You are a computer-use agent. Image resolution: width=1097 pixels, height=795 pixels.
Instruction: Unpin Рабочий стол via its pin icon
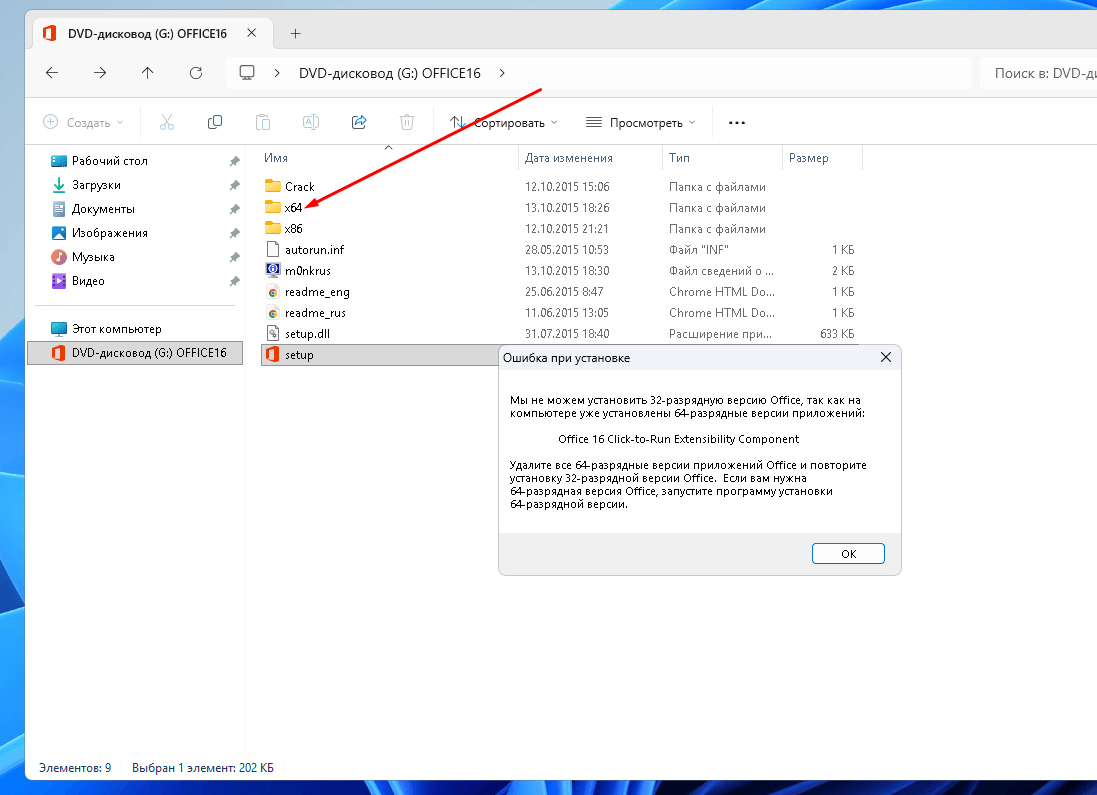pyautogui.click(x=234, y=161)
